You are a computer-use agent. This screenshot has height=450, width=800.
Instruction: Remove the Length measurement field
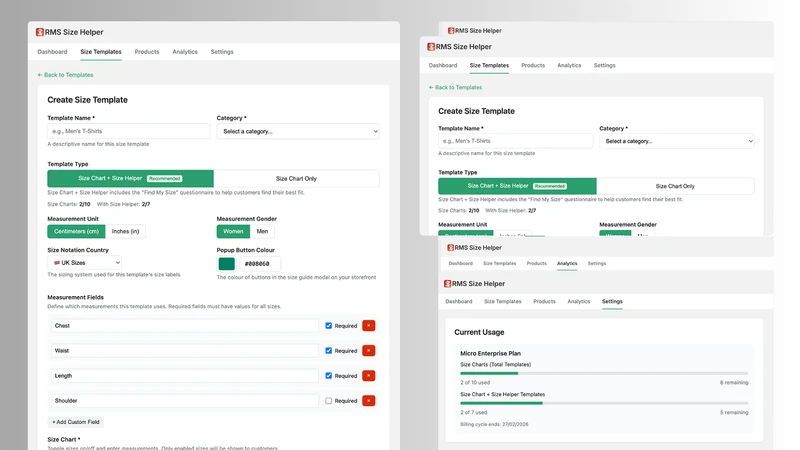(368, 376)
